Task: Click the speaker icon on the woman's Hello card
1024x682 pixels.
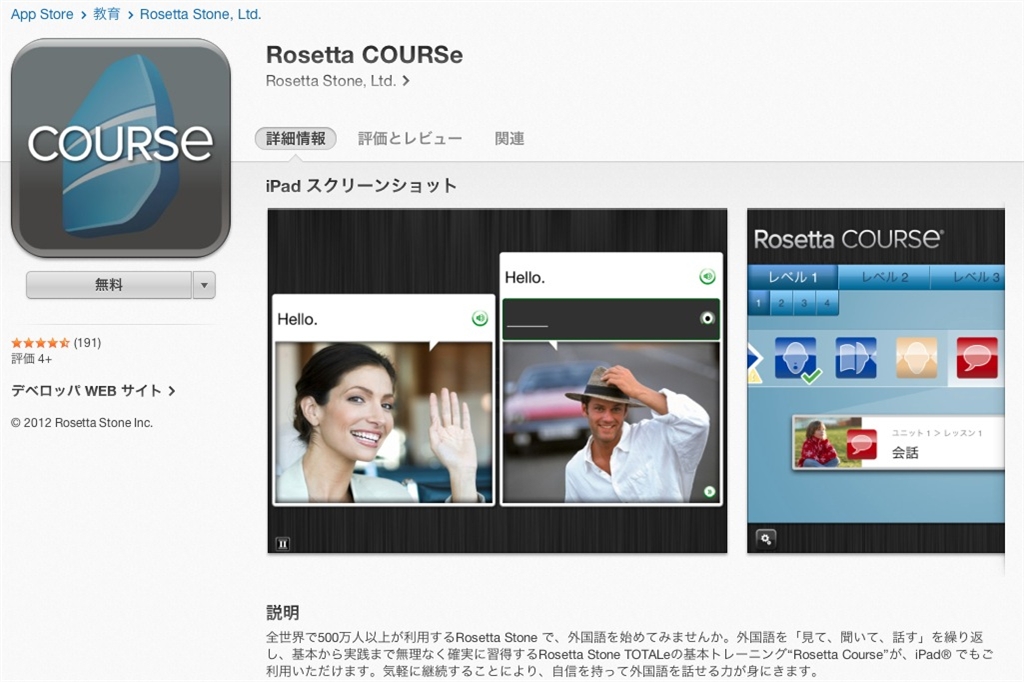Action: pos(480,319)
